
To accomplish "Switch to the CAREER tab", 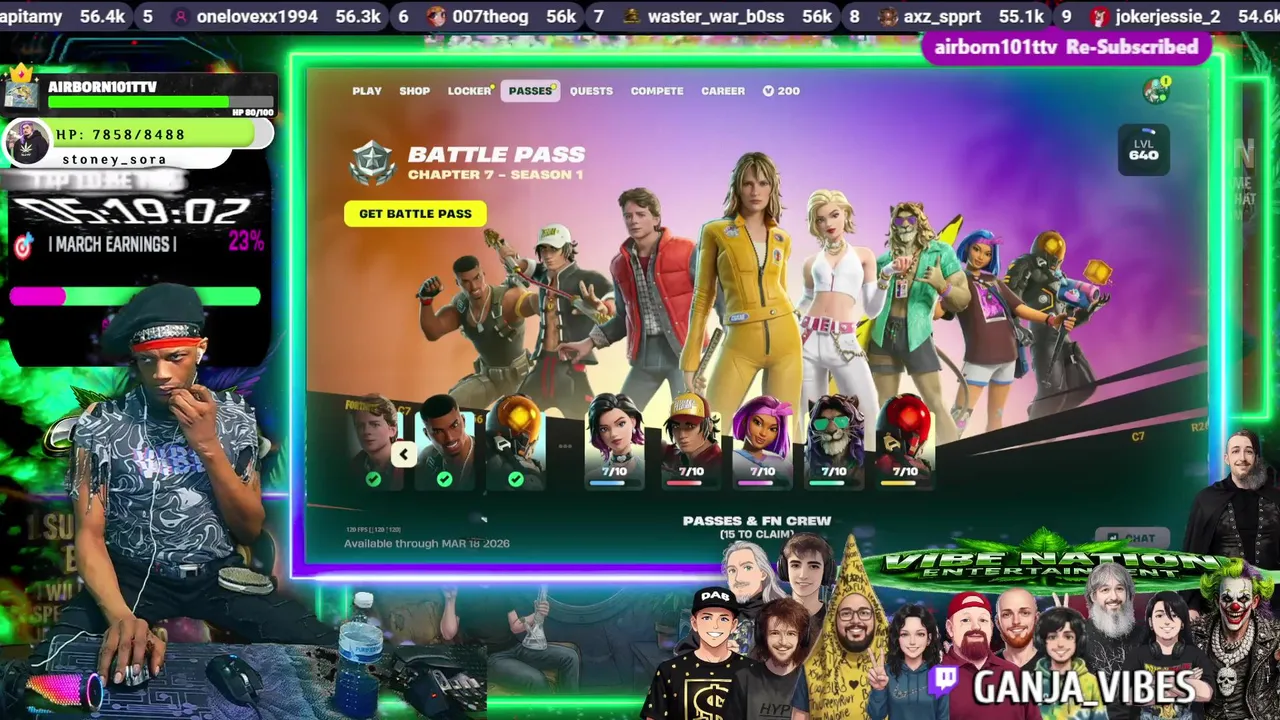I will [x=723, y=91].
